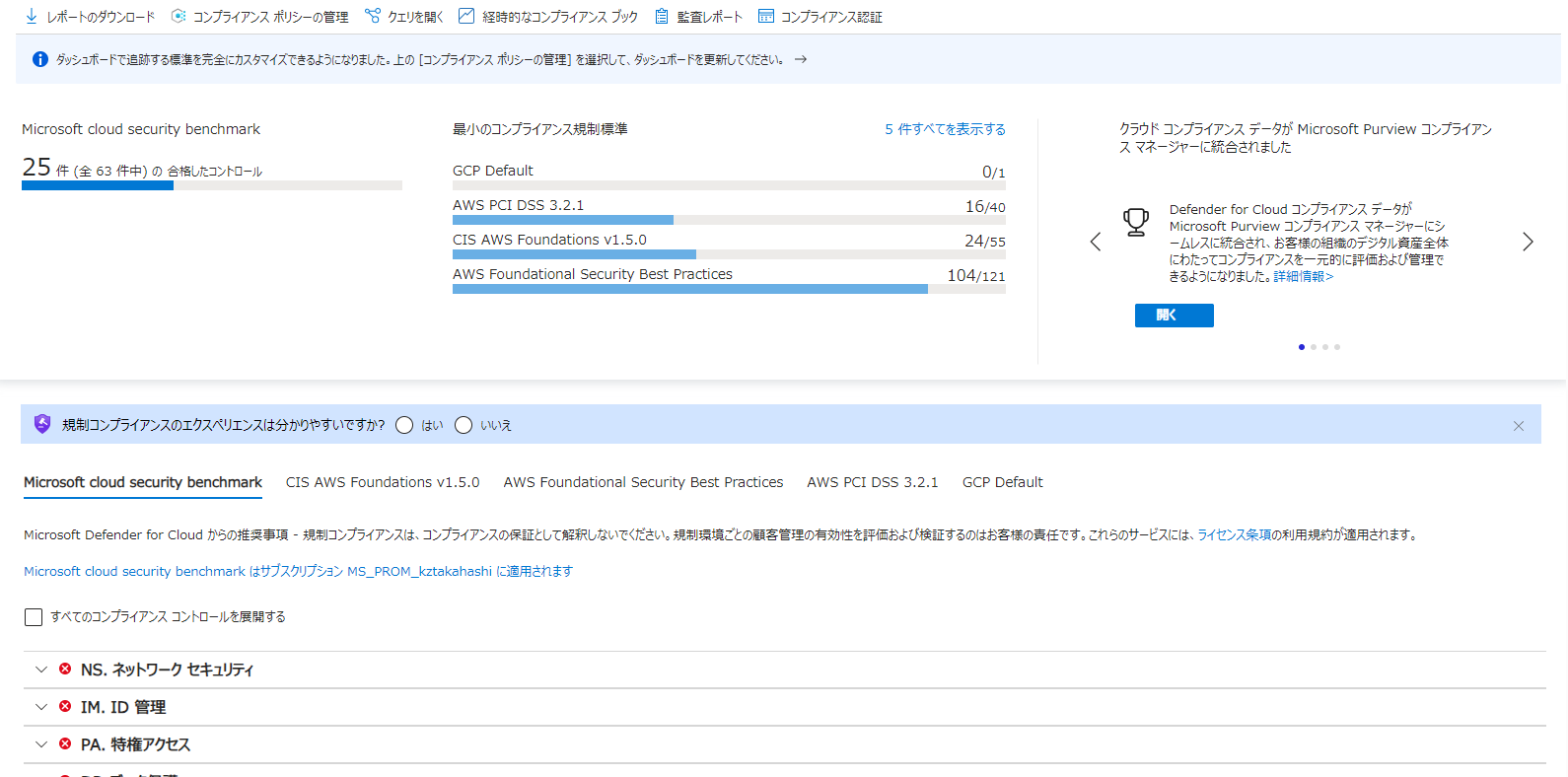The width and height of the screenshot is (1568, 777).
Task: Select the first carousel page dot
Action: [x=1302, y=347]
